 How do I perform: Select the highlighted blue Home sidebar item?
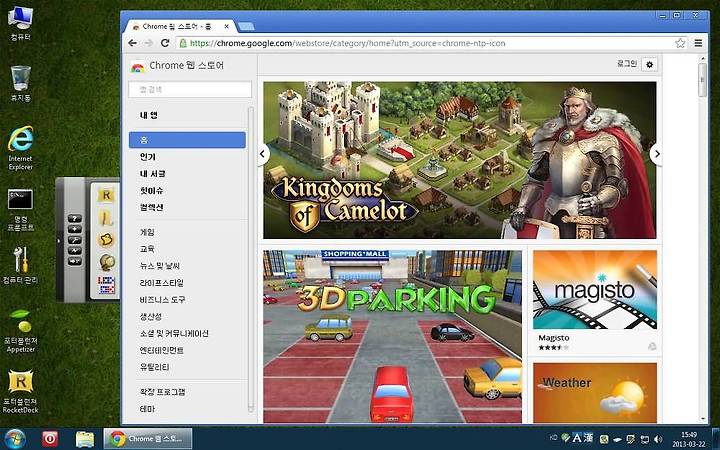(187, 140)
